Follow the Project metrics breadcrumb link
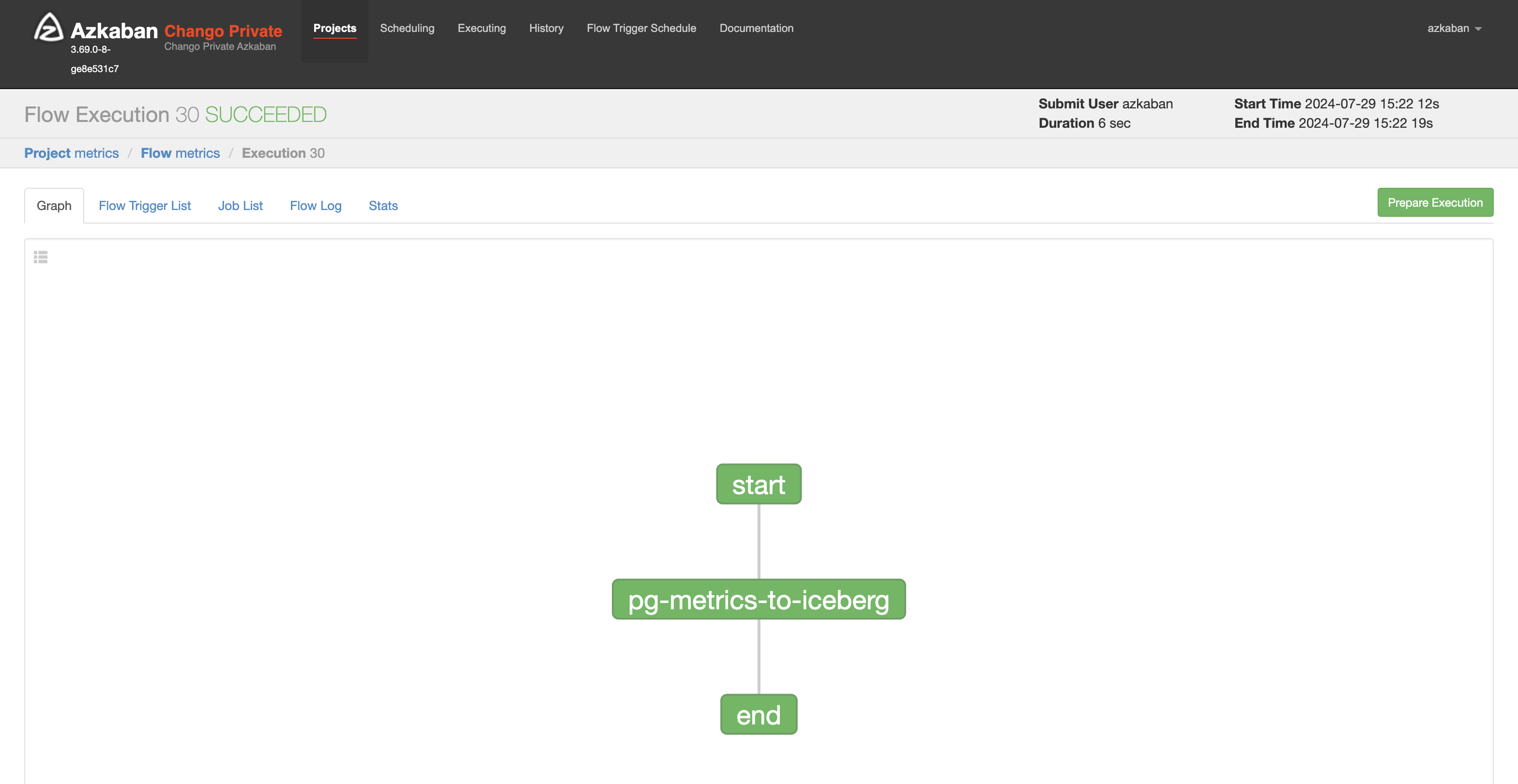This screenshot has height=784, width=1518. (71, 153)
